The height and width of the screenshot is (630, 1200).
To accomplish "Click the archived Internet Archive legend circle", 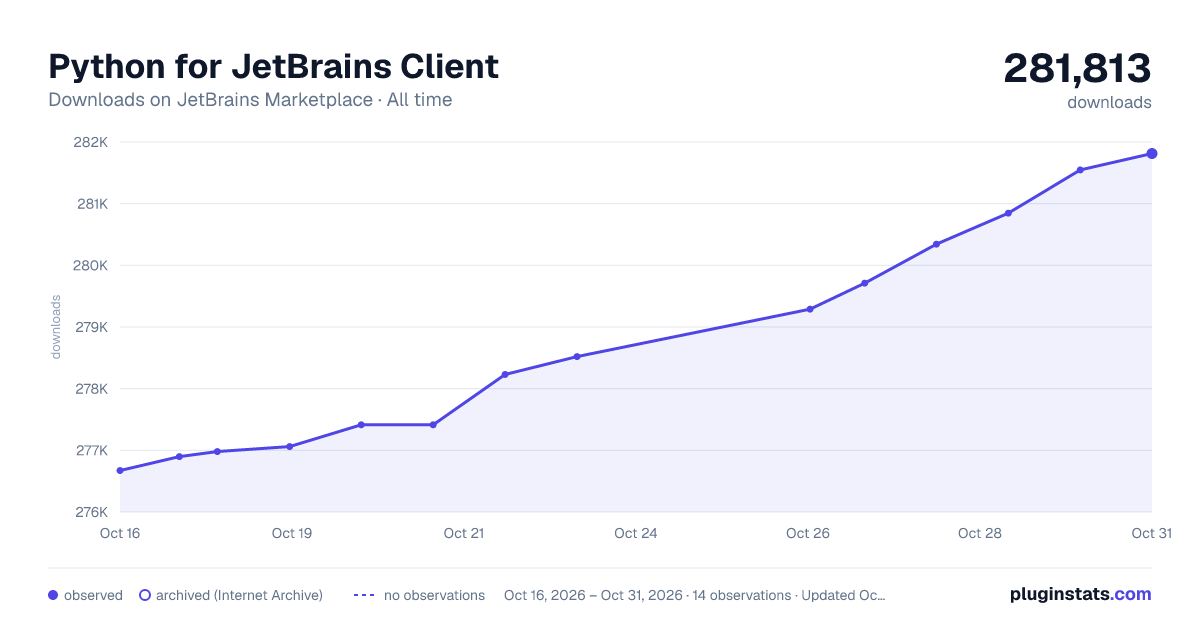I will click(145, 595).
